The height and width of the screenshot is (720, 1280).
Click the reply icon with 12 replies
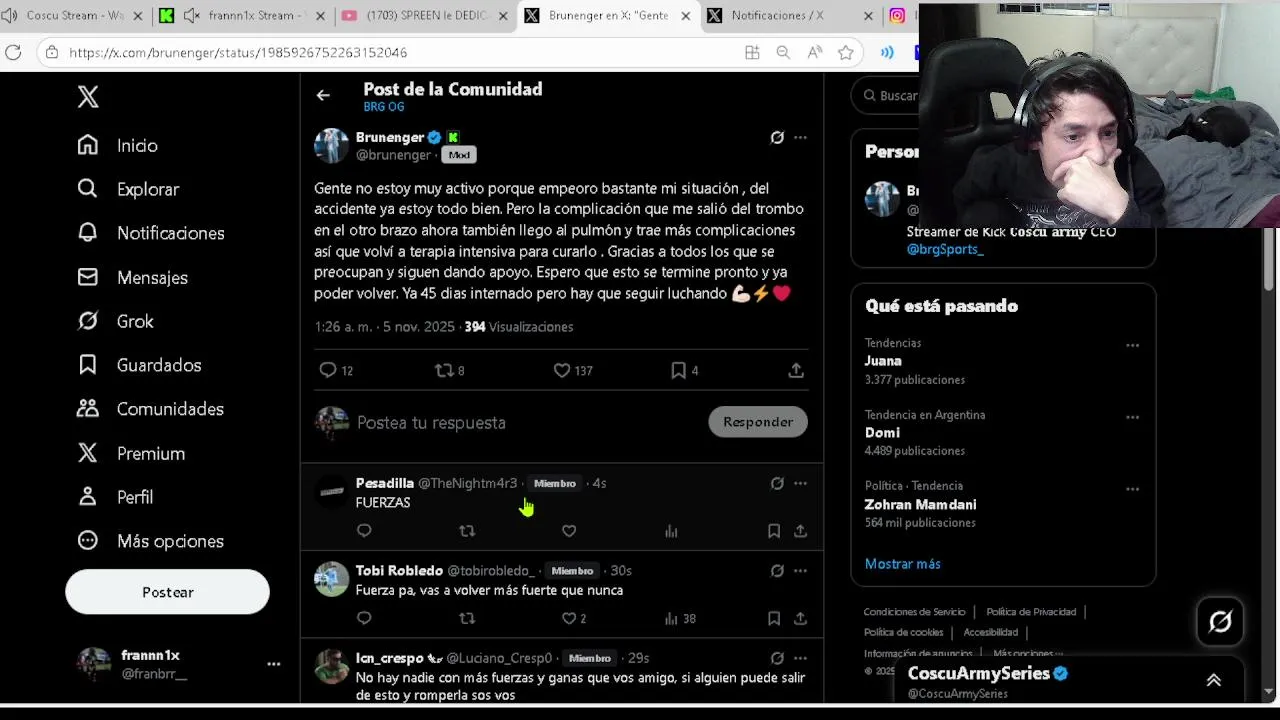tap(335, 370)
